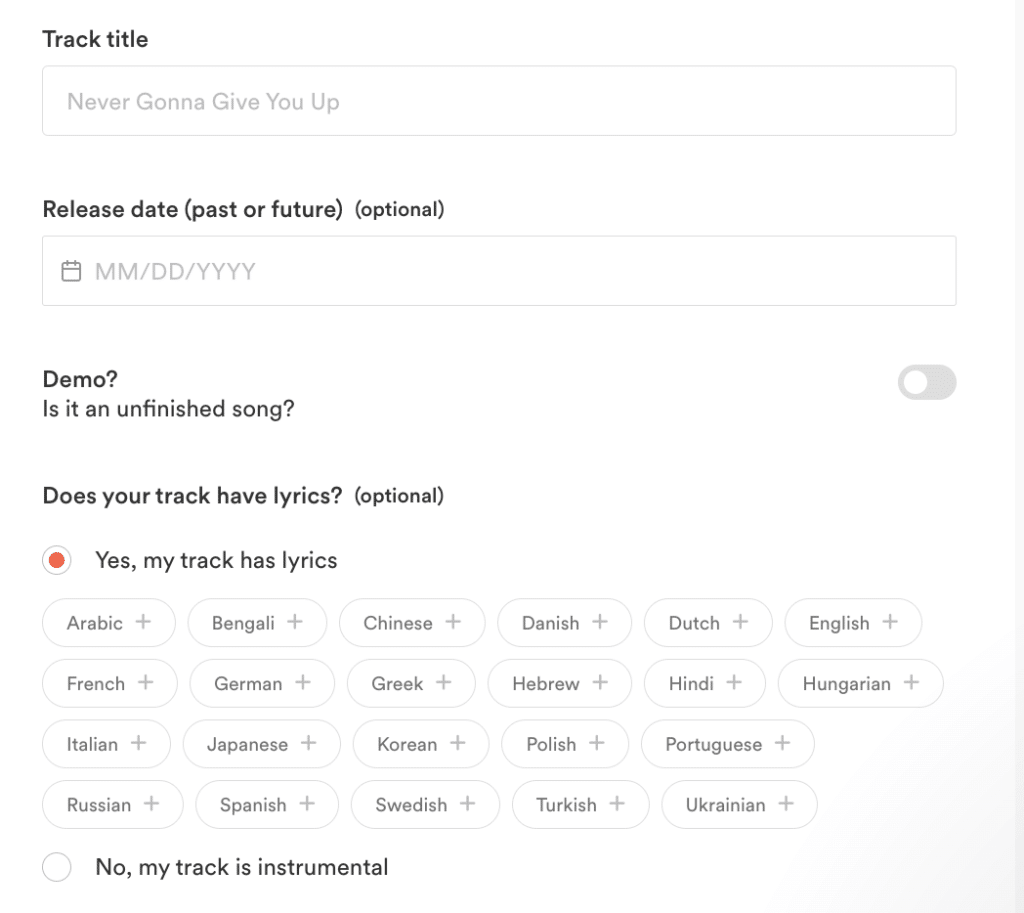
Task: Click the MM/DD/YYYY release date field
Action: coord(500,270)
